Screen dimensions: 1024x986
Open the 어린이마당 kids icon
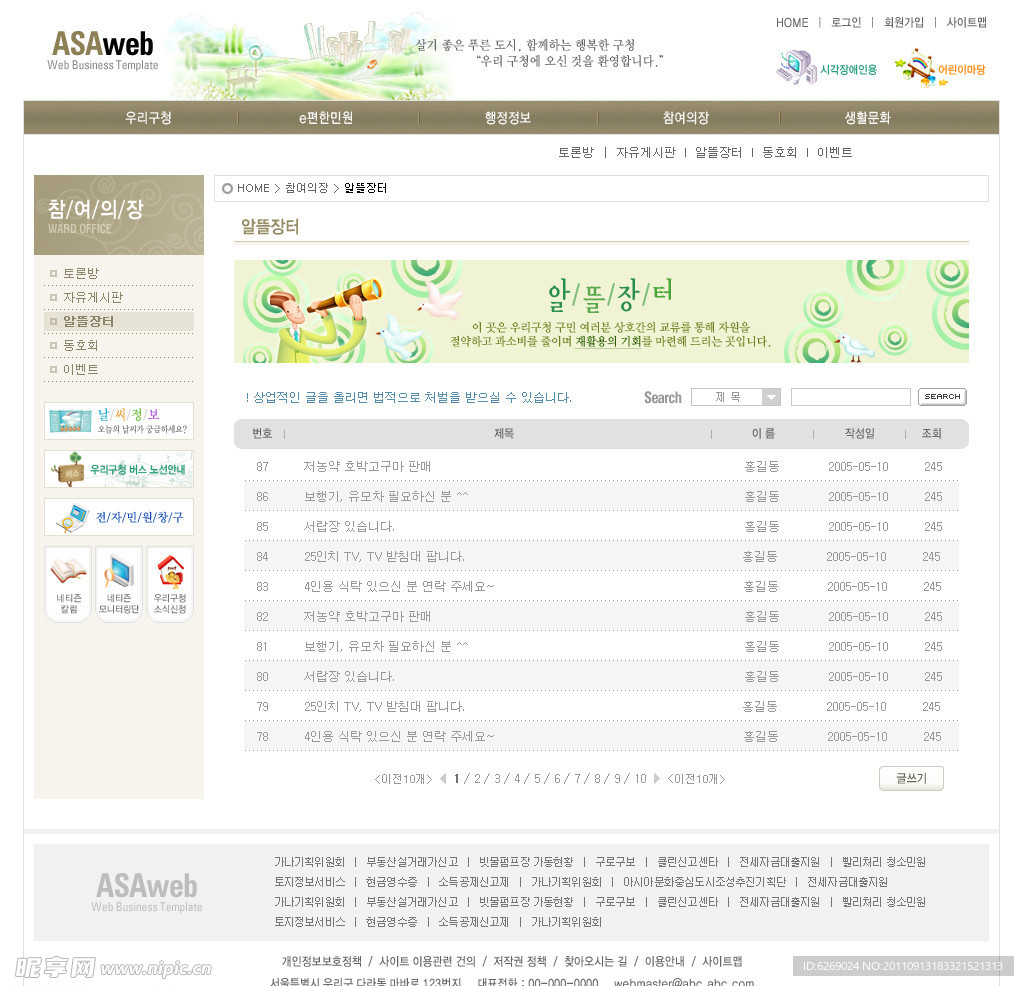click(940, 68)
